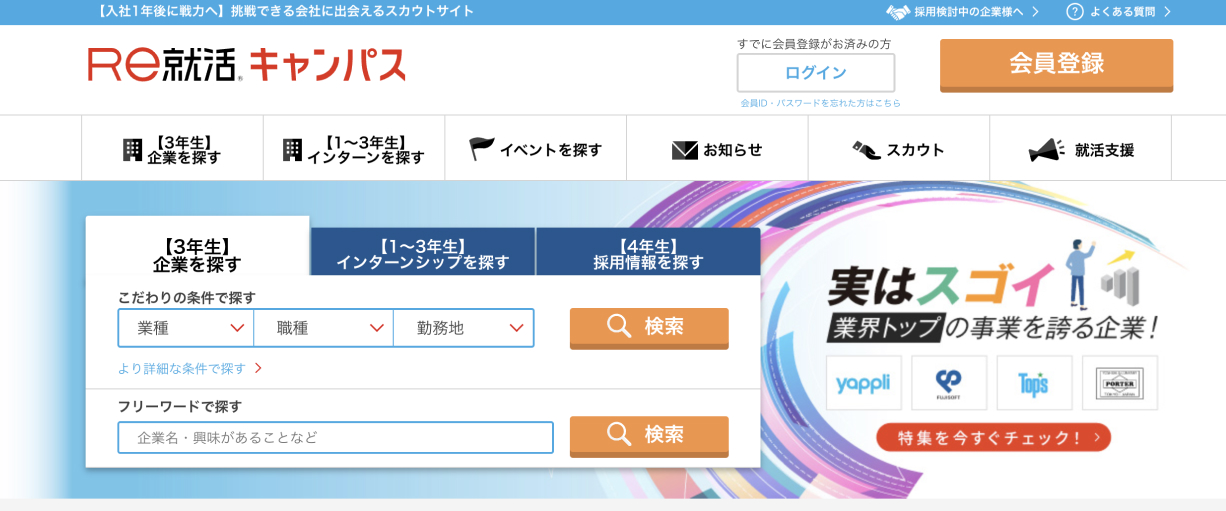Click より詳細な条件で探す link

(182, 369)
